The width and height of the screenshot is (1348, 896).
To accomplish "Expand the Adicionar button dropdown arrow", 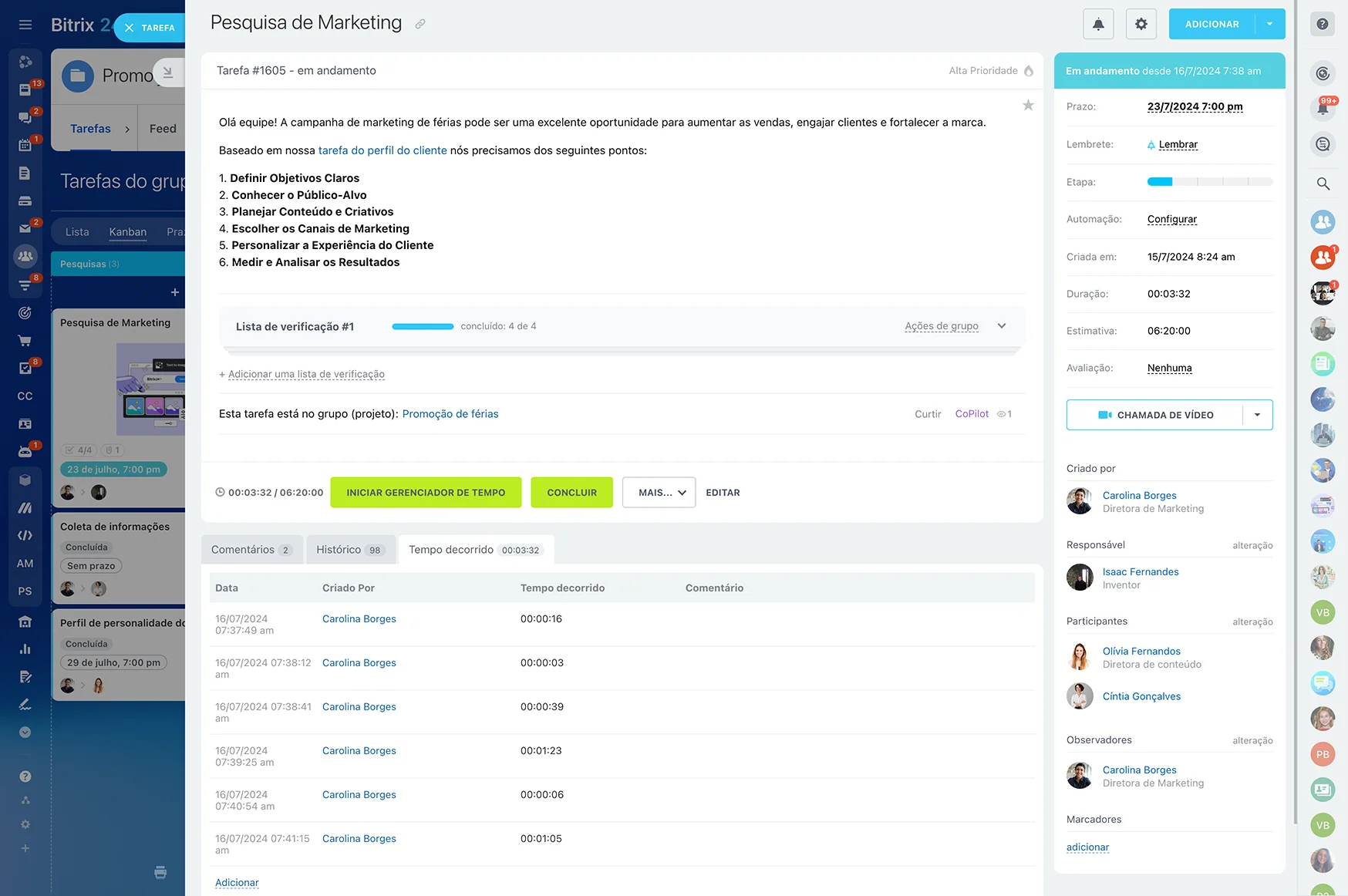I will [x=1269, y=24].
